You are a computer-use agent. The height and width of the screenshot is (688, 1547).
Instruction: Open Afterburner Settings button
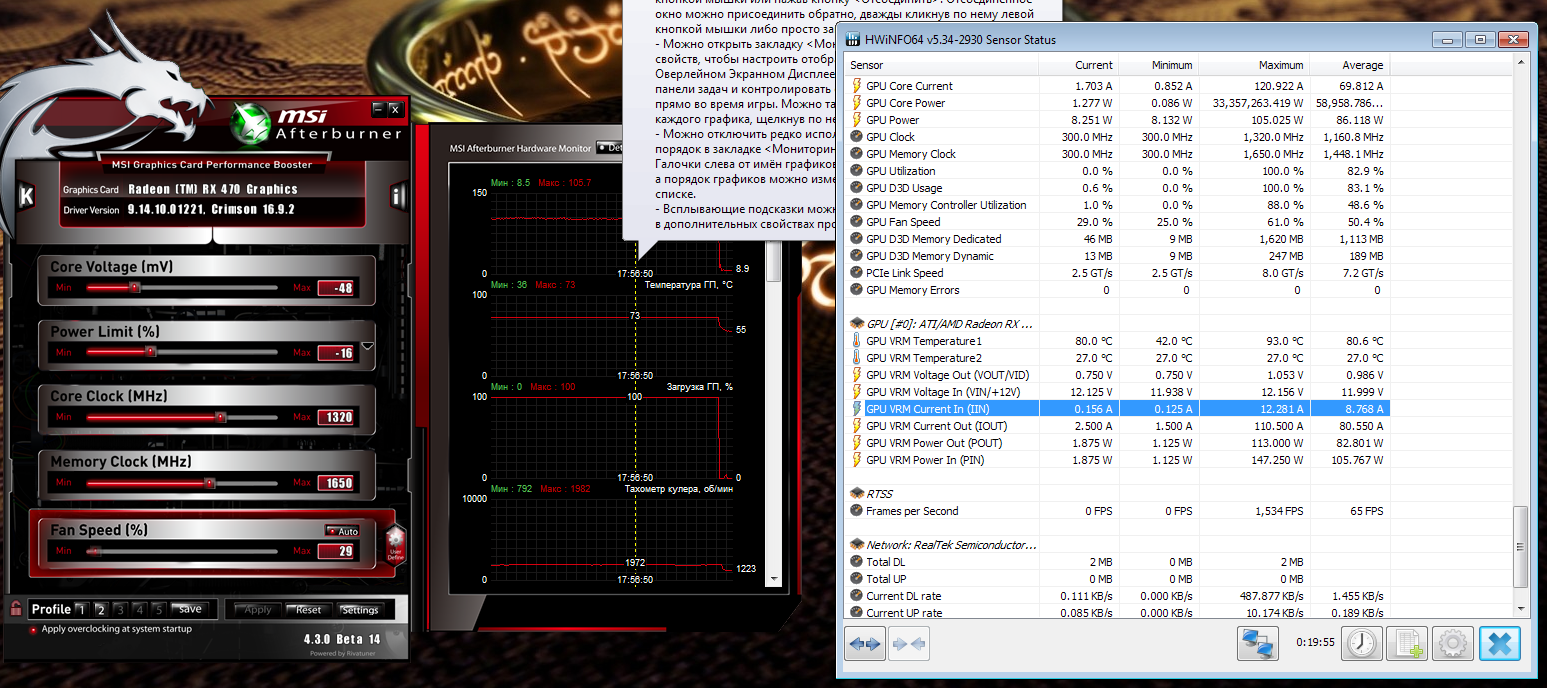[360, 610]
